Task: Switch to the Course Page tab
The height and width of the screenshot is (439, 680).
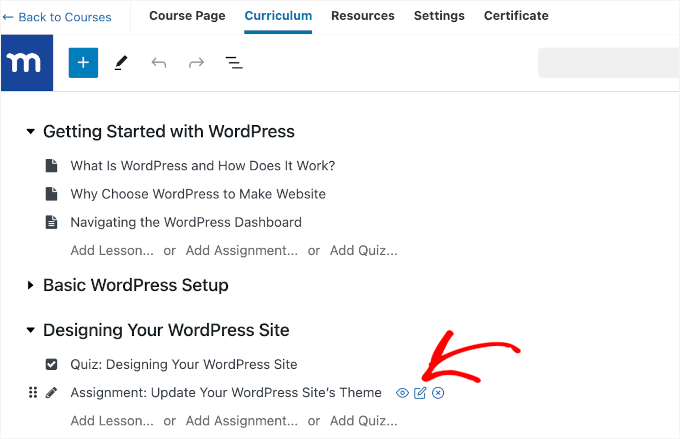Action: point(187,16)
